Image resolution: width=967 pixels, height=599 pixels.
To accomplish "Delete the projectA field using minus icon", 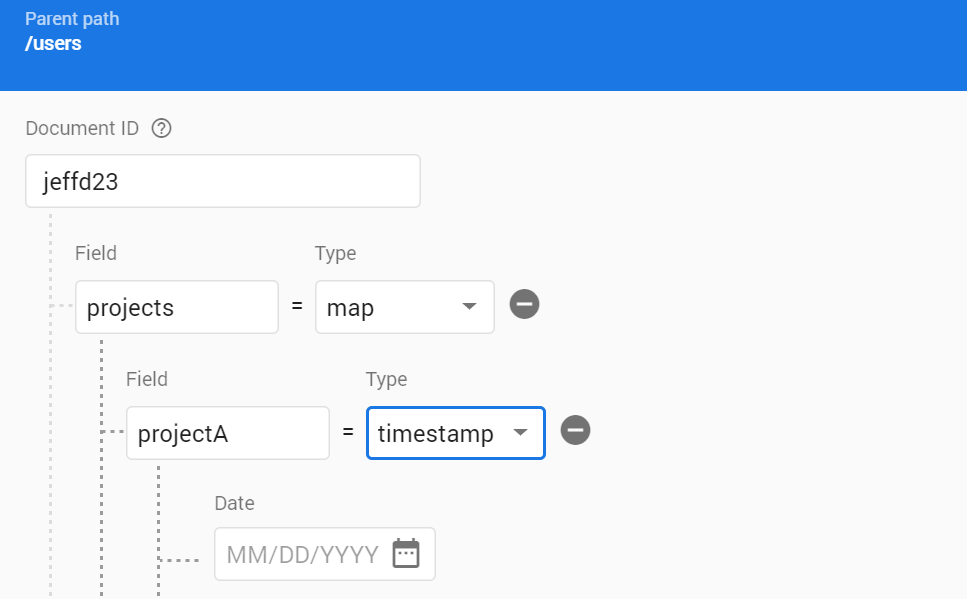I will point(575,430).
